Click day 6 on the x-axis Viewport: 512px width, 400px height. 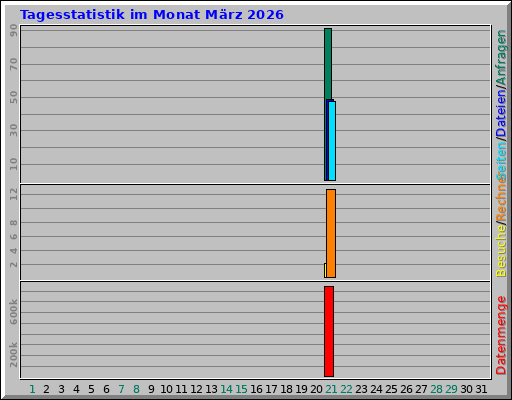106,389
